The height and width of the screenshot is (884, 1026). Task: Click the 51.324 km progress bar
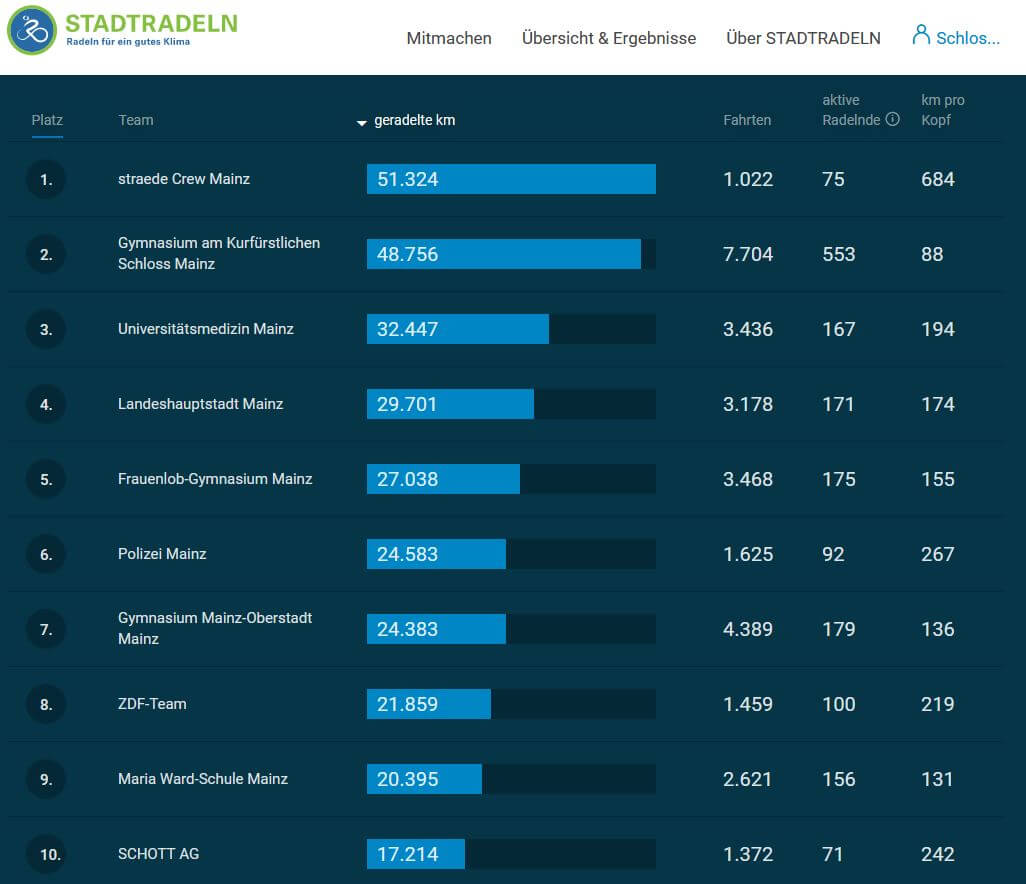tap(511, 179)
